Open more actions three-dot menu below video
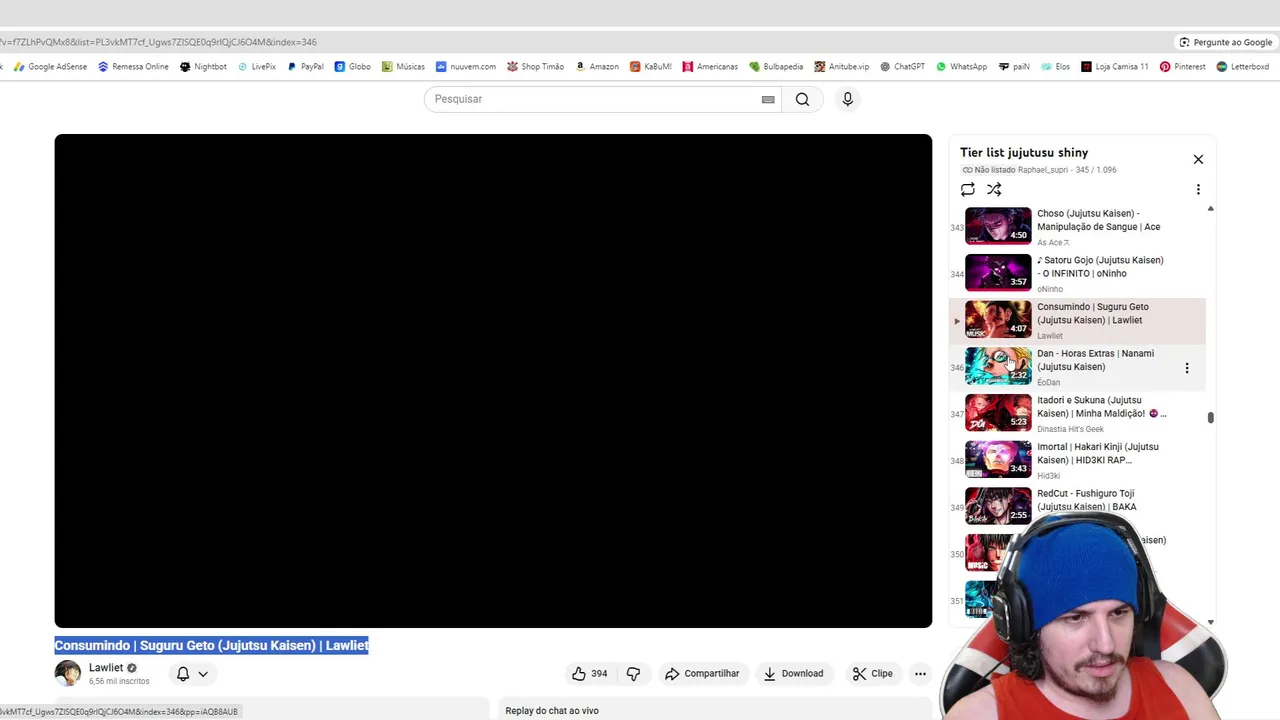This screenshot has height=720, width=1280. coord(920,674)
